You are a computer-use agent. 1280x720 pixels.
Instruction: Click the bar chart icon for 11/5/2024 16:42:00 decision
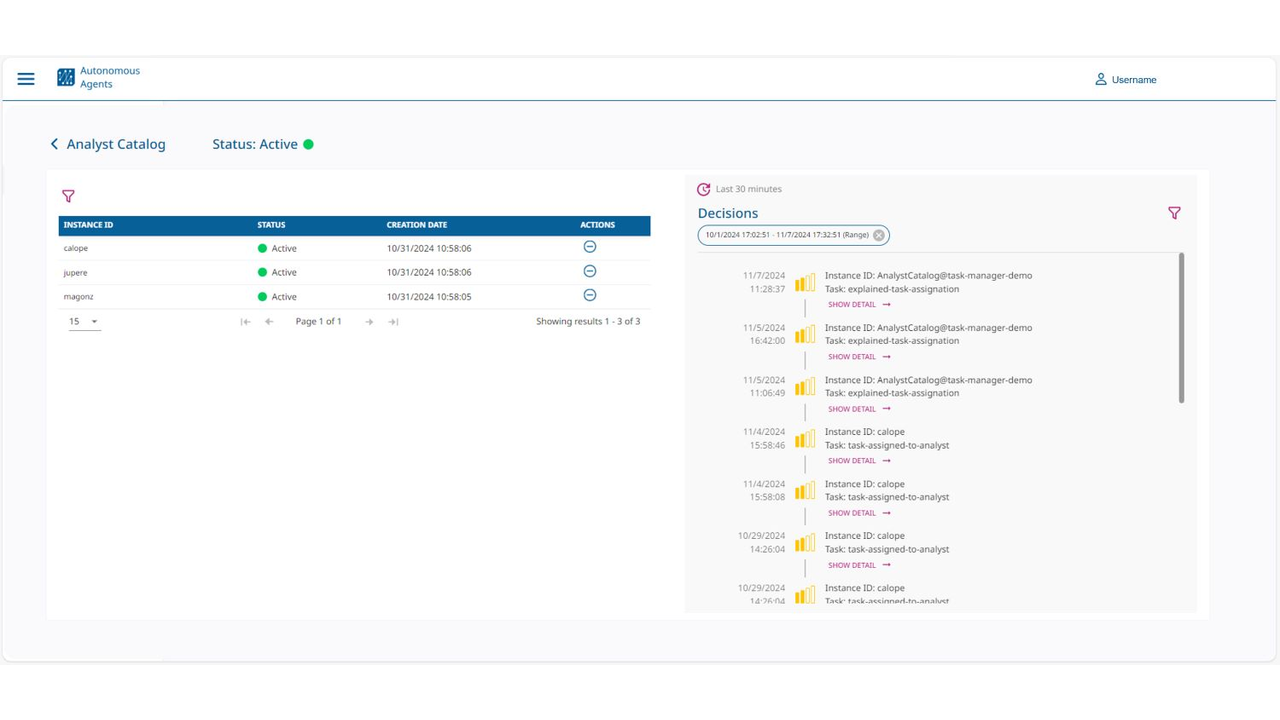pyautogui.click(x=805, y=335)
